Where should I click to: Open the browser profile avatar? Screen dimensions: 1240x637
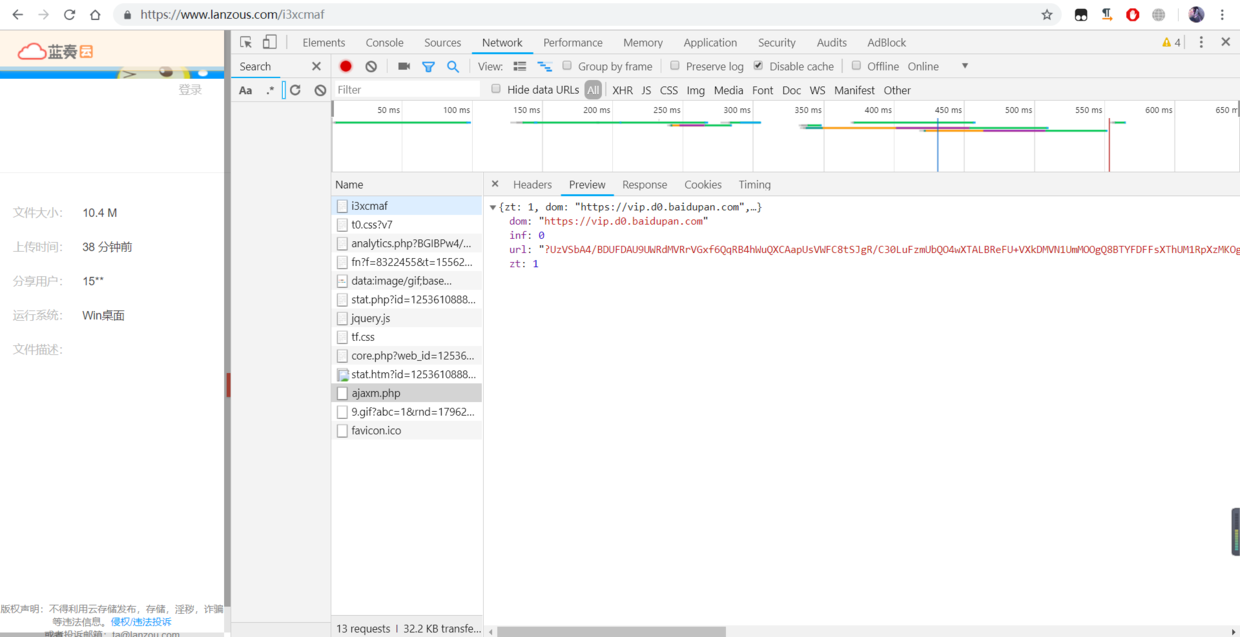pyautogui.click(x=1196, y=15)
